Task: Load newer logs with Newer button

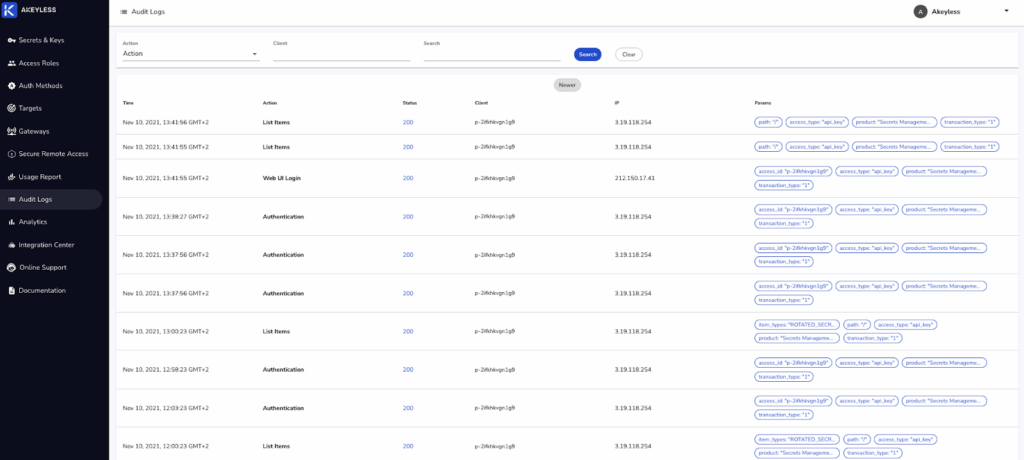Action: point(566,85)
